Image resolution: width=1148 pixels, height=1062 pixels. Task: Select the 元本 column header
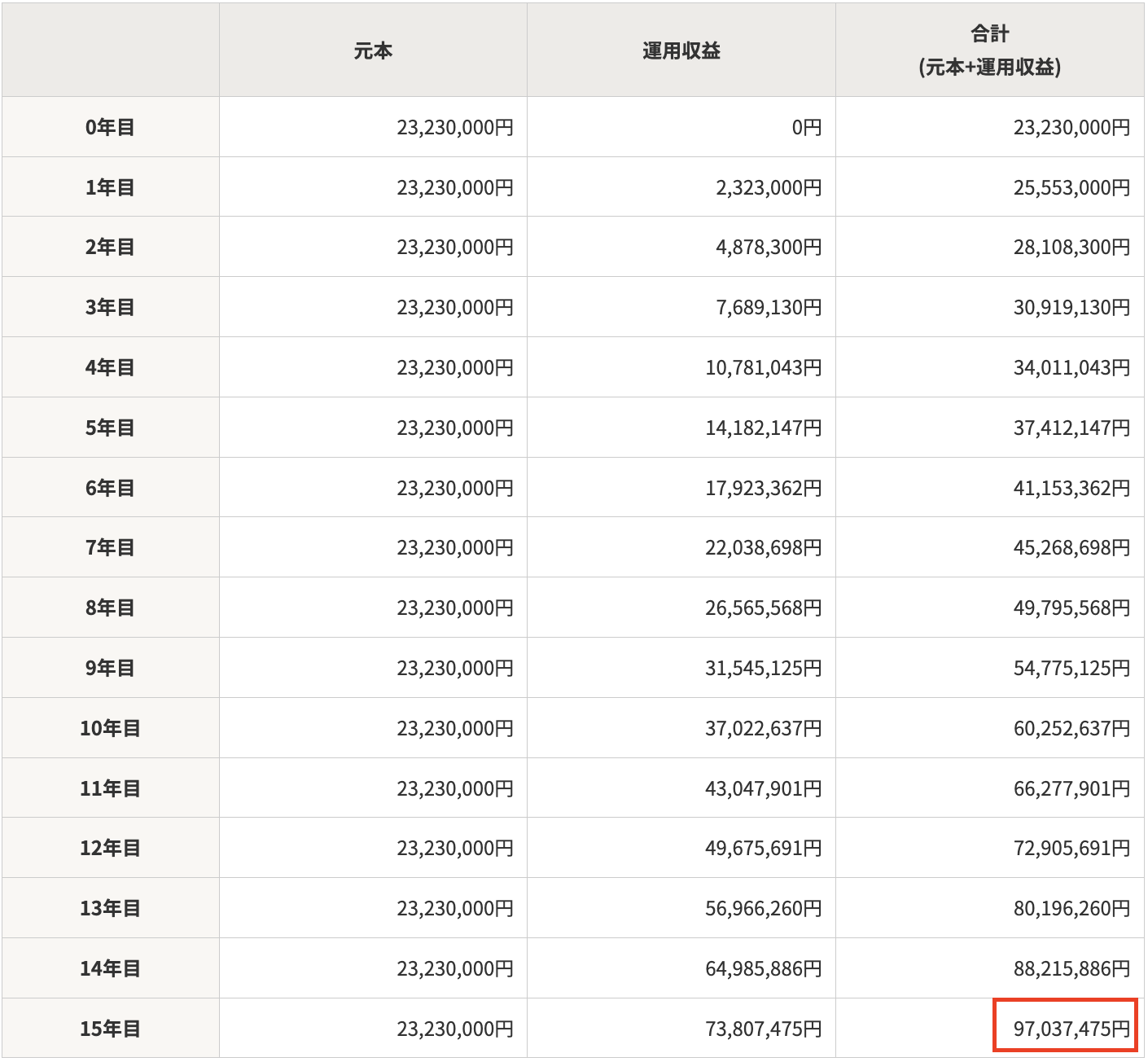click(373, 50)
